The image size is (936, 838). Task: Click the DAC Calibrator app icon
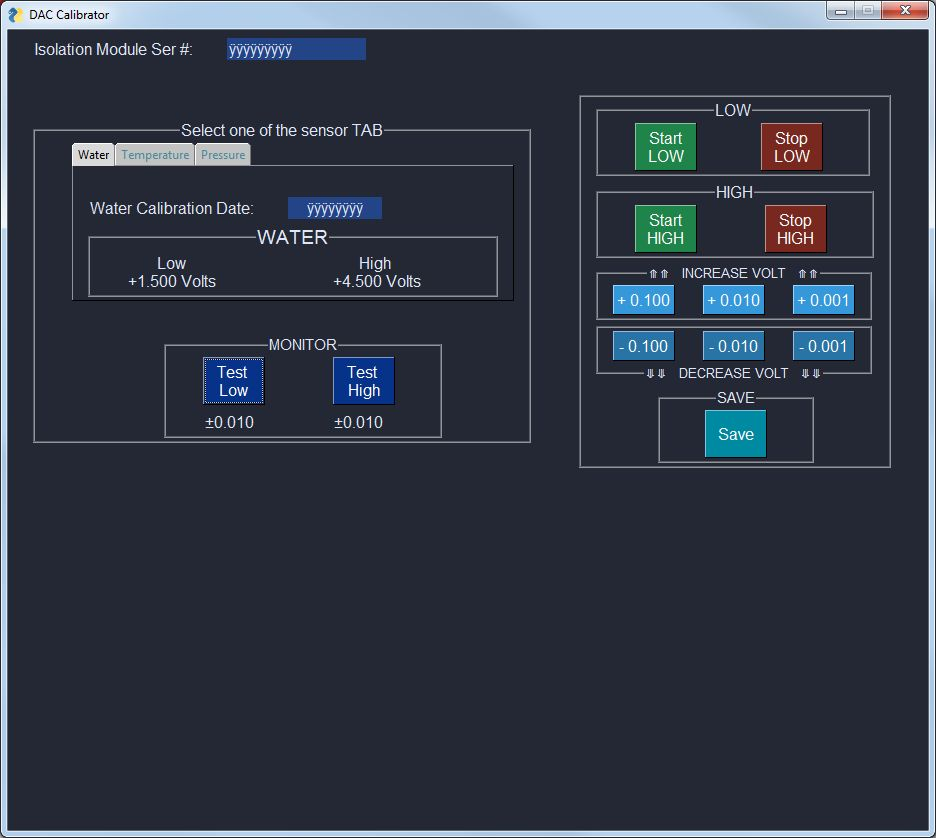[15, 15]
